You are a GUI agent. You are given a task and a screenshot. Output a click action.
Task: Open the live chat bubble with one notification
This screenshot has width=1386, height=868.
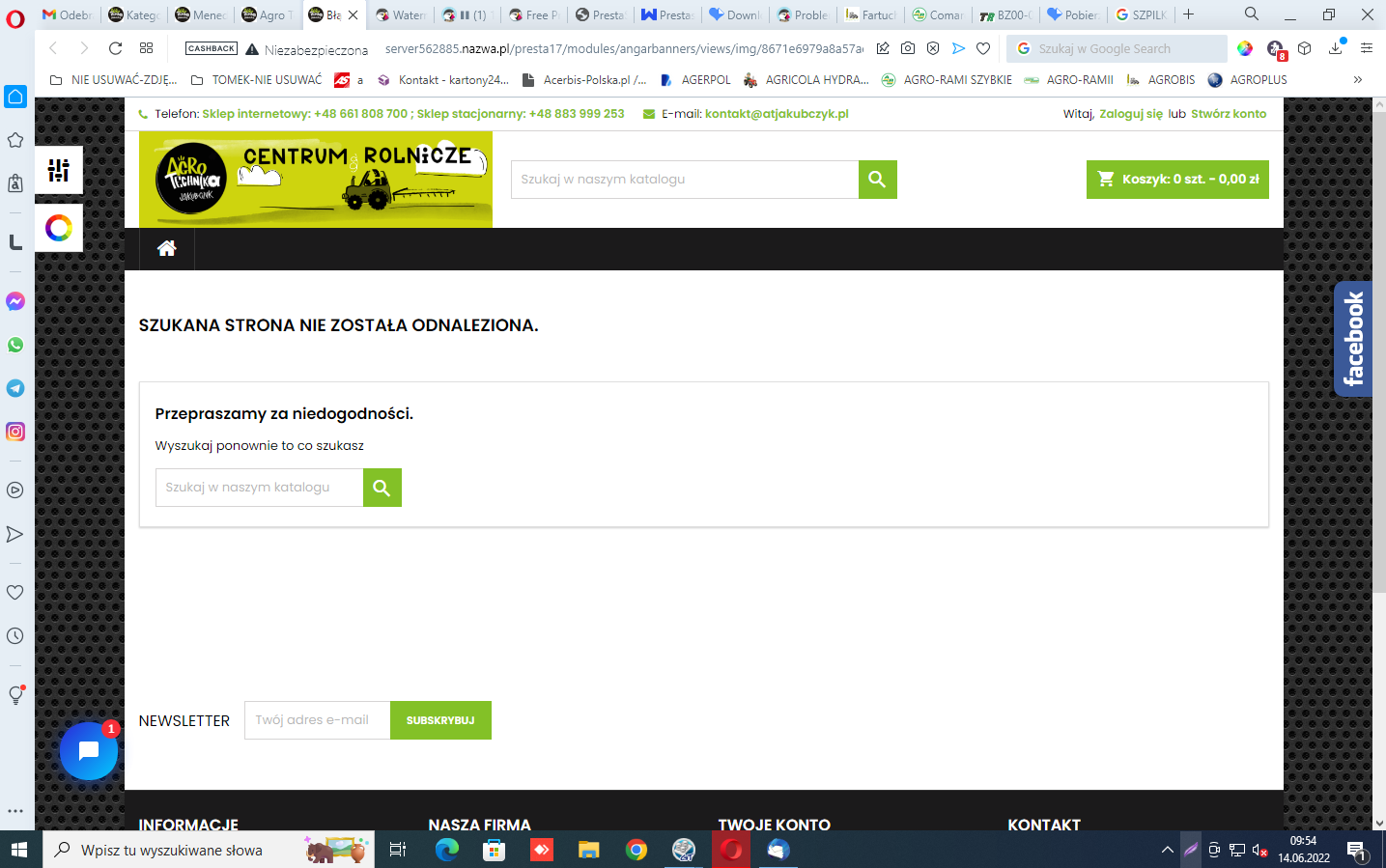tap(89, 750)
